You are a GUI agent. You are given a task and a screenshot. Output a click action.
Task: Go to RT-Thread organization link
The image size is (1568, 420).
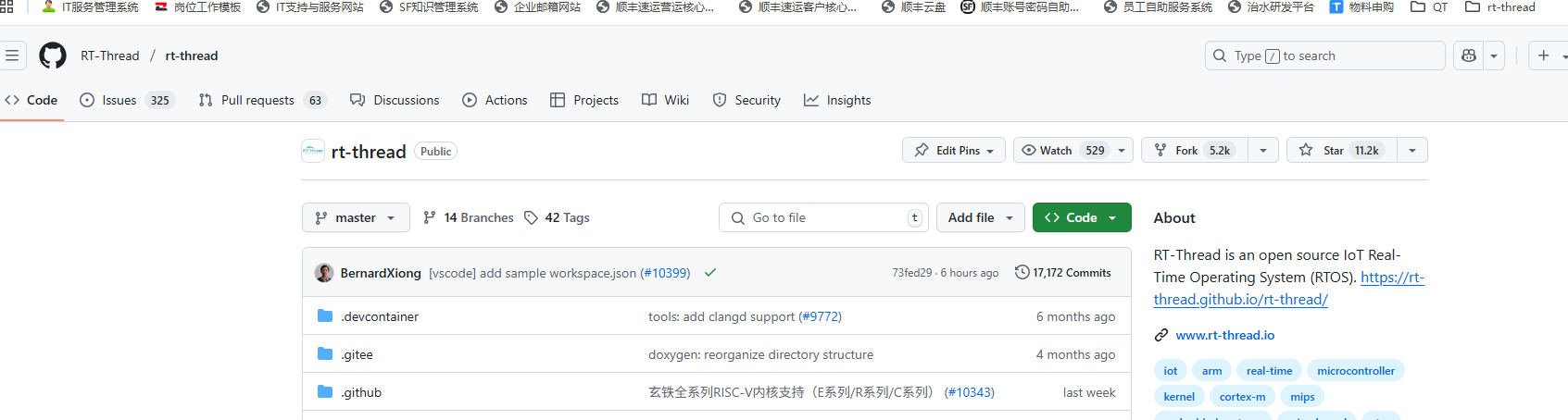109,56
